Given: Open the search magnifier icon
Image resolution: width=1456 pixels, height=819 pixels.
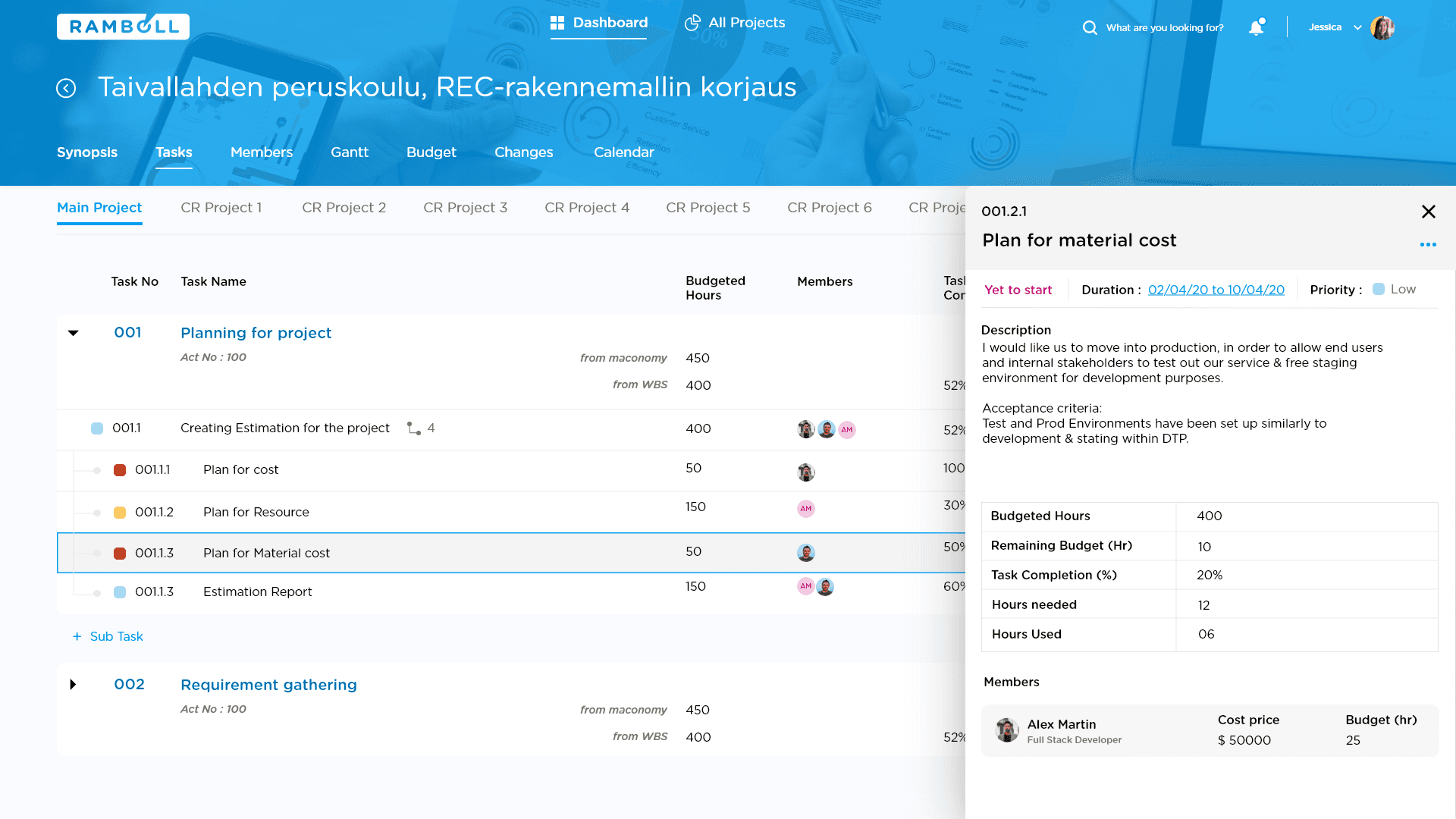Looking at the screenshot, I should click(x=1090, y=28).
